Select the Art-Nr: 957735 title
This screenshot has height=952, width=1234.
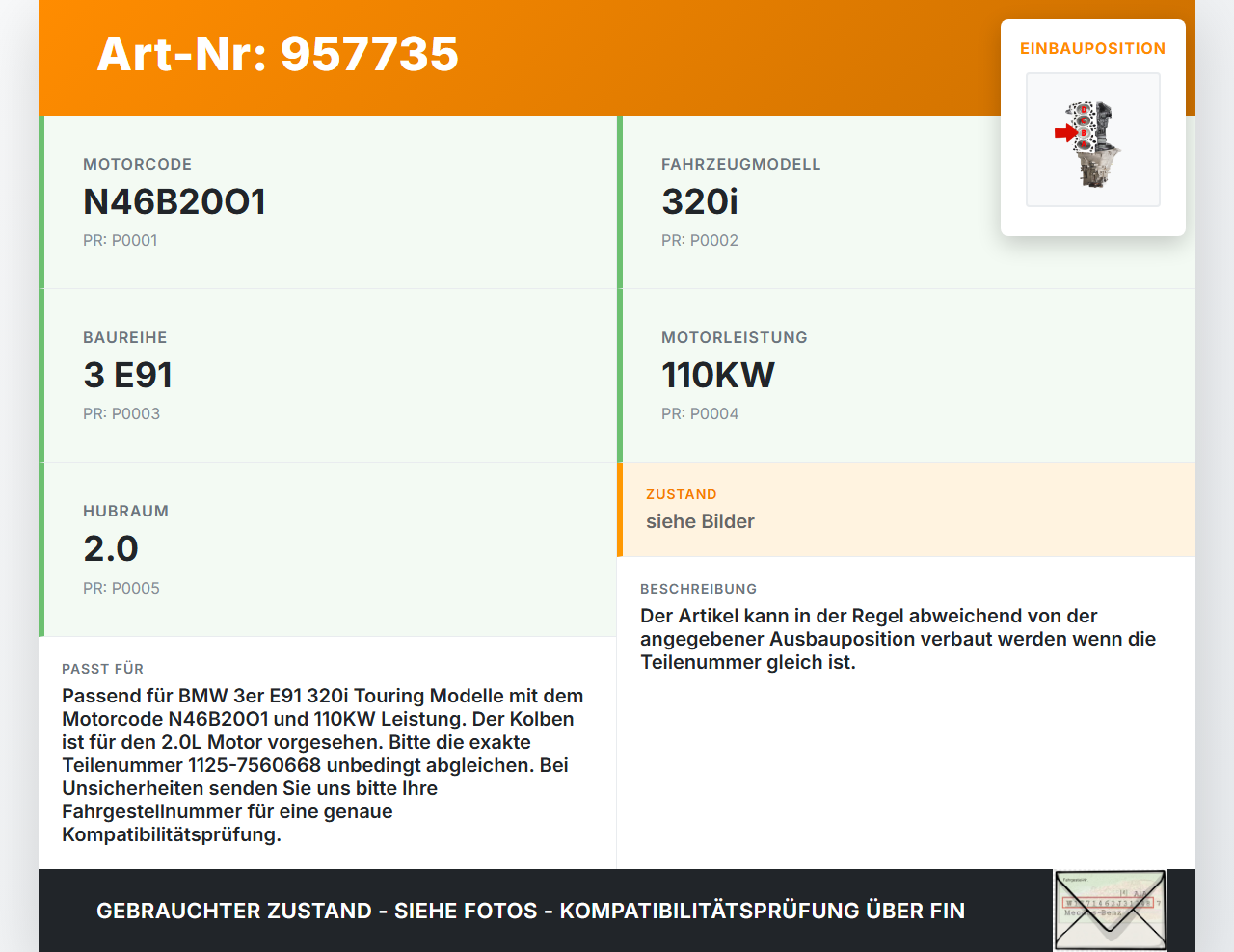pos(278,54)
